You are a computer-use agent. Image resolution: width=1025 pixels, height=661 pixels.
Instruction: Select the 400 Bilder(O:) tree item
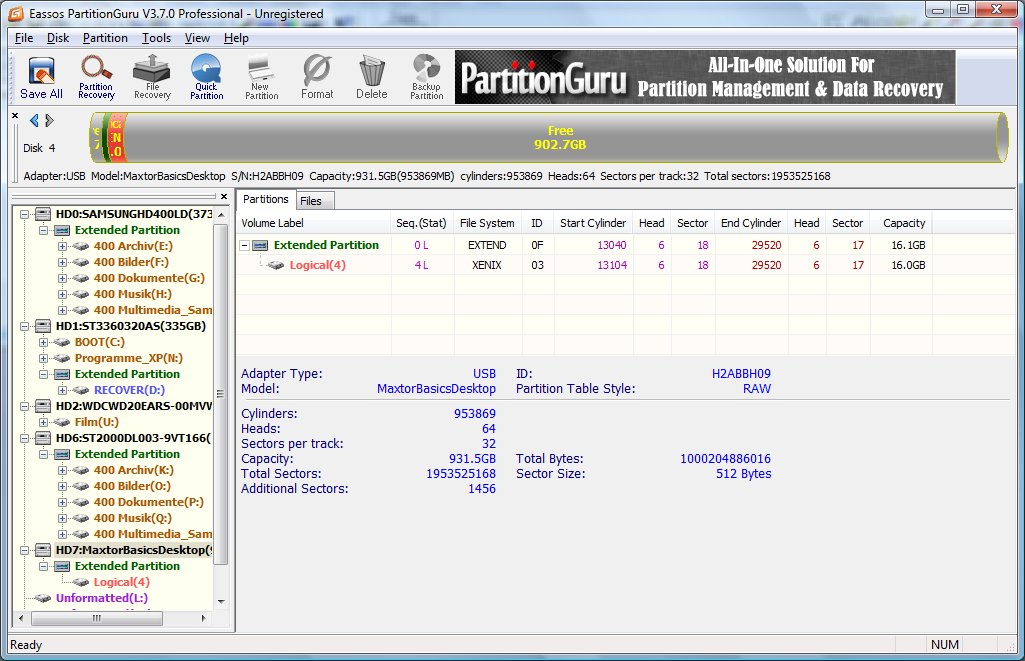click(132, 486)
